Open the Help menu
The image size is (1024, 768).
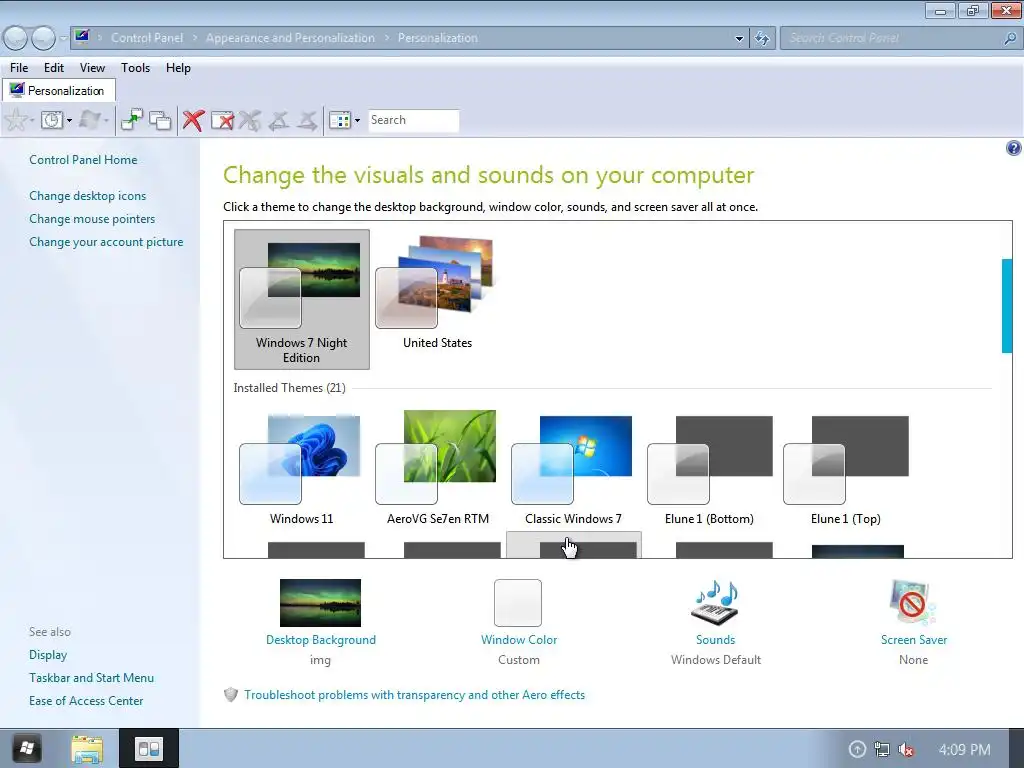coord(178,68)
